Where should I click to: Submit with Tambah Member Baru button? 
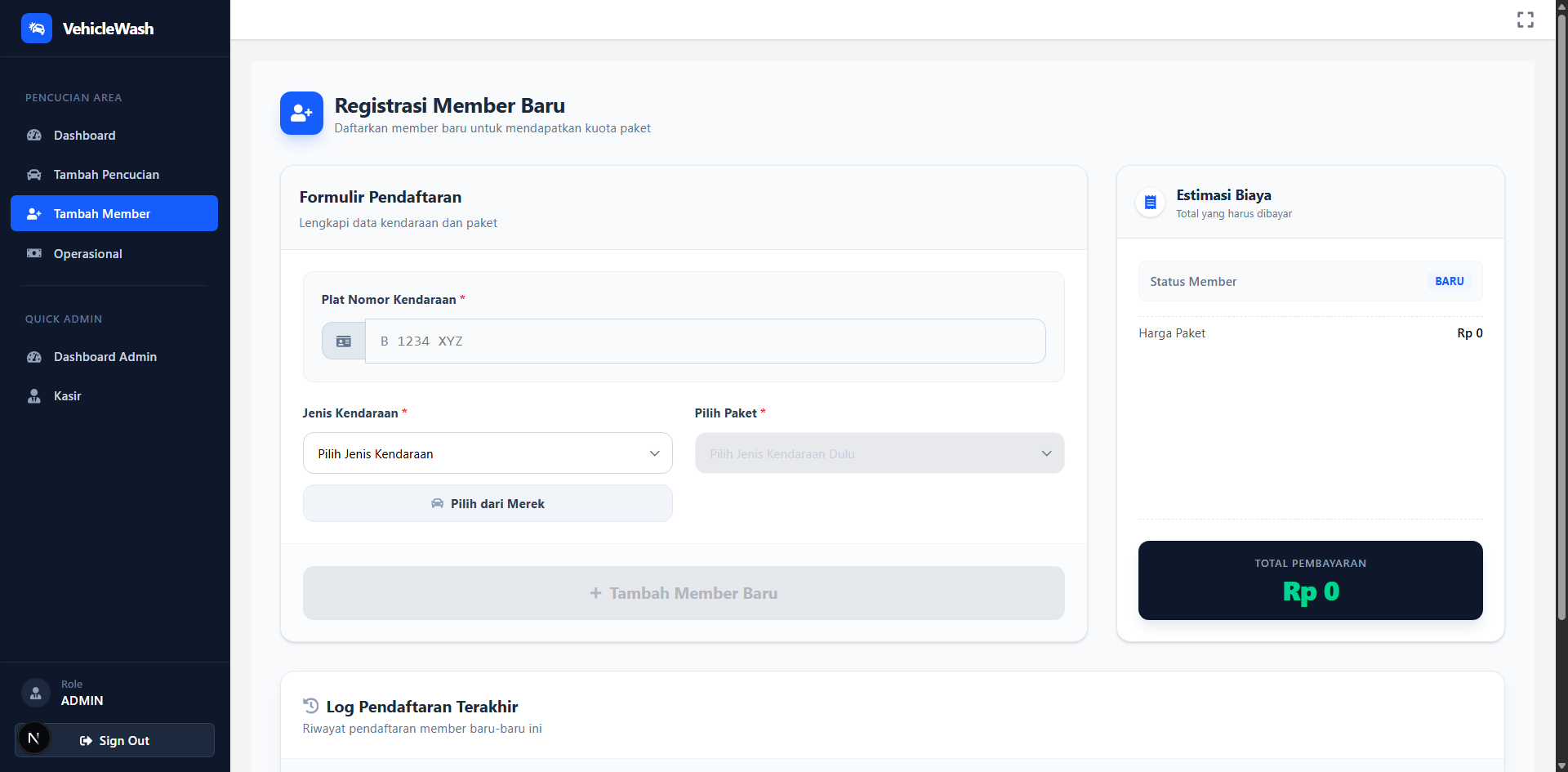684,593
